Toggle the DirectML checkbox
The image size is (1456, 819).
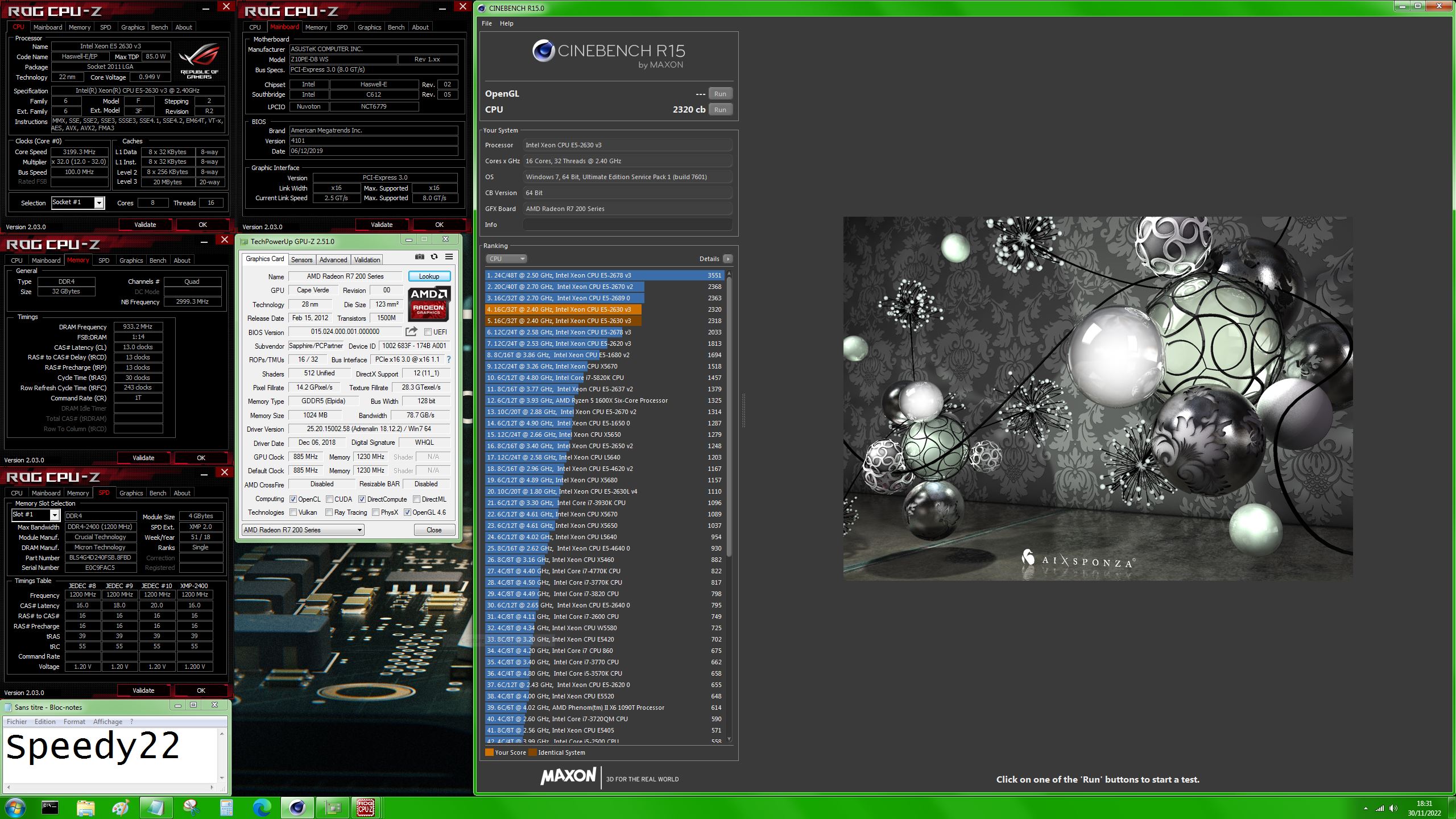(416, 499)
